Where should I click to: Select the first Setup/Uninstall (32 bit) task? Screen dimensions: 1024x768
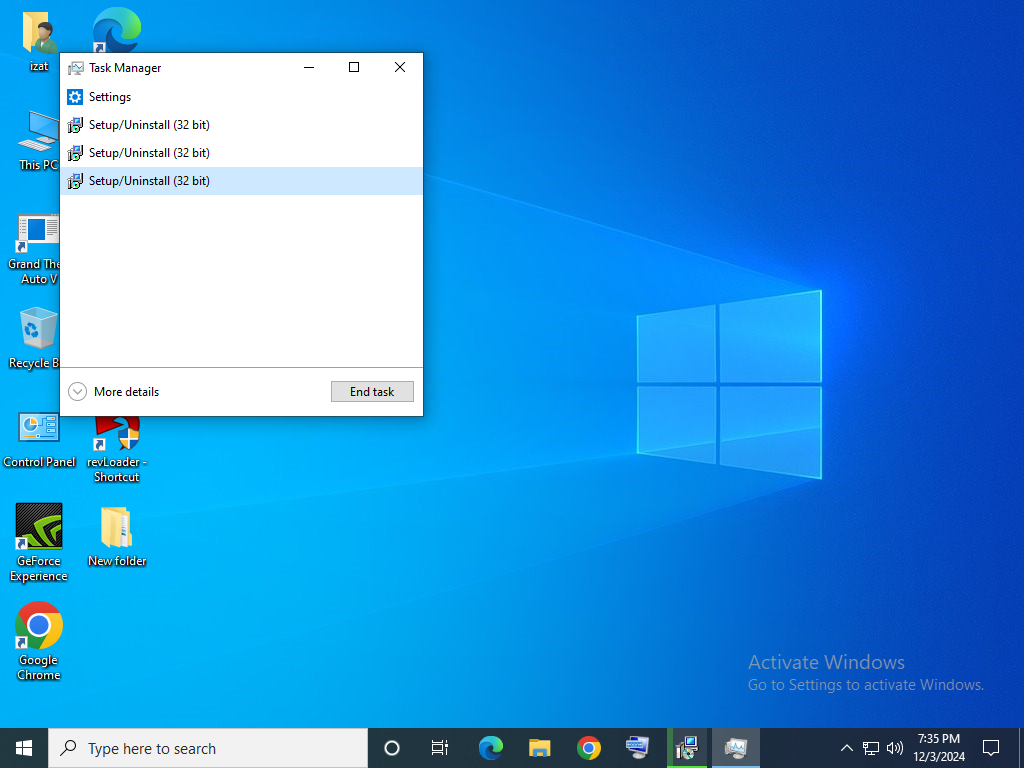(x=149, y=125)
